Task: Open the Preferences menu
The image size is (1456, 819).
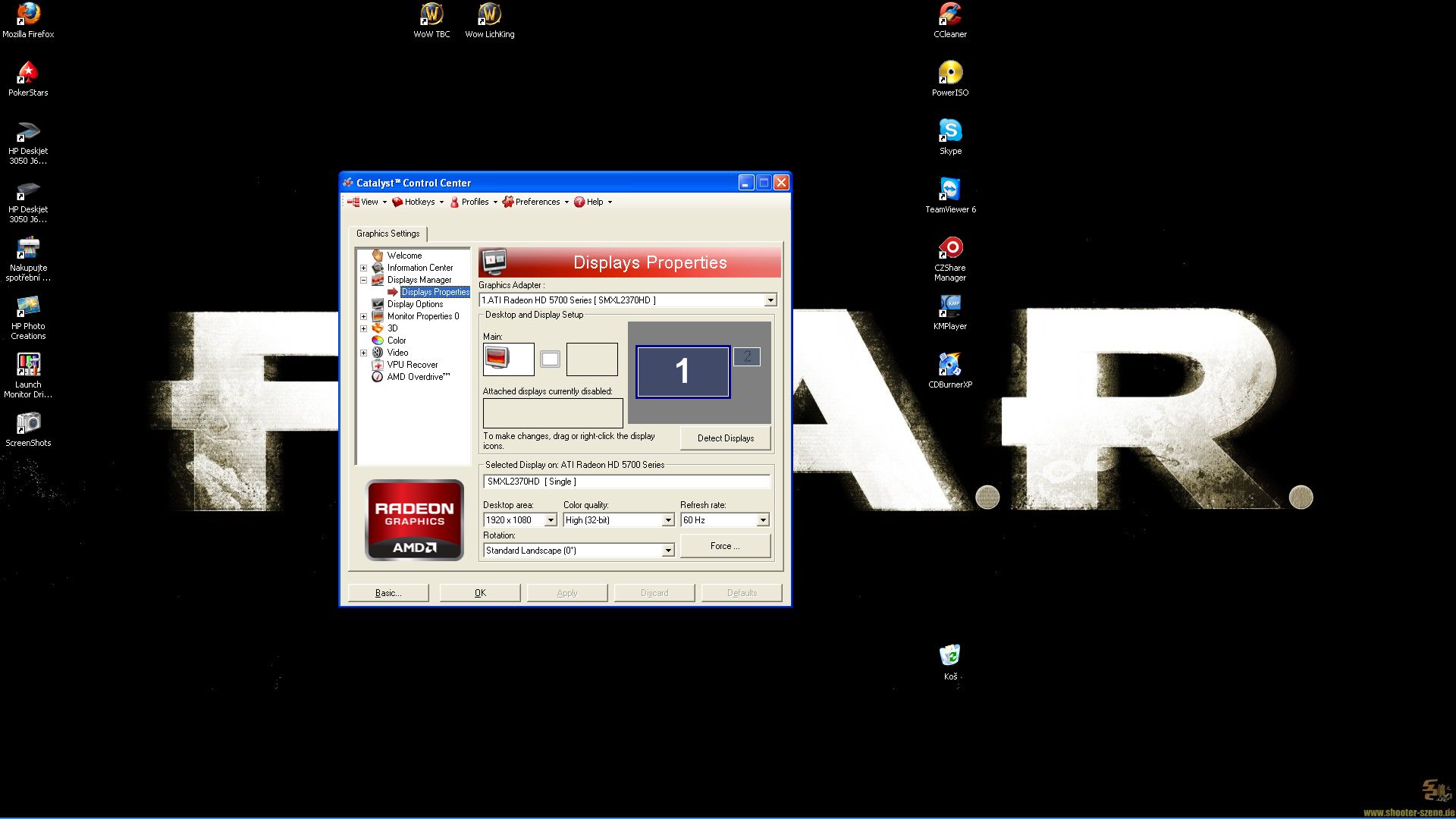Action: (536, 202)
